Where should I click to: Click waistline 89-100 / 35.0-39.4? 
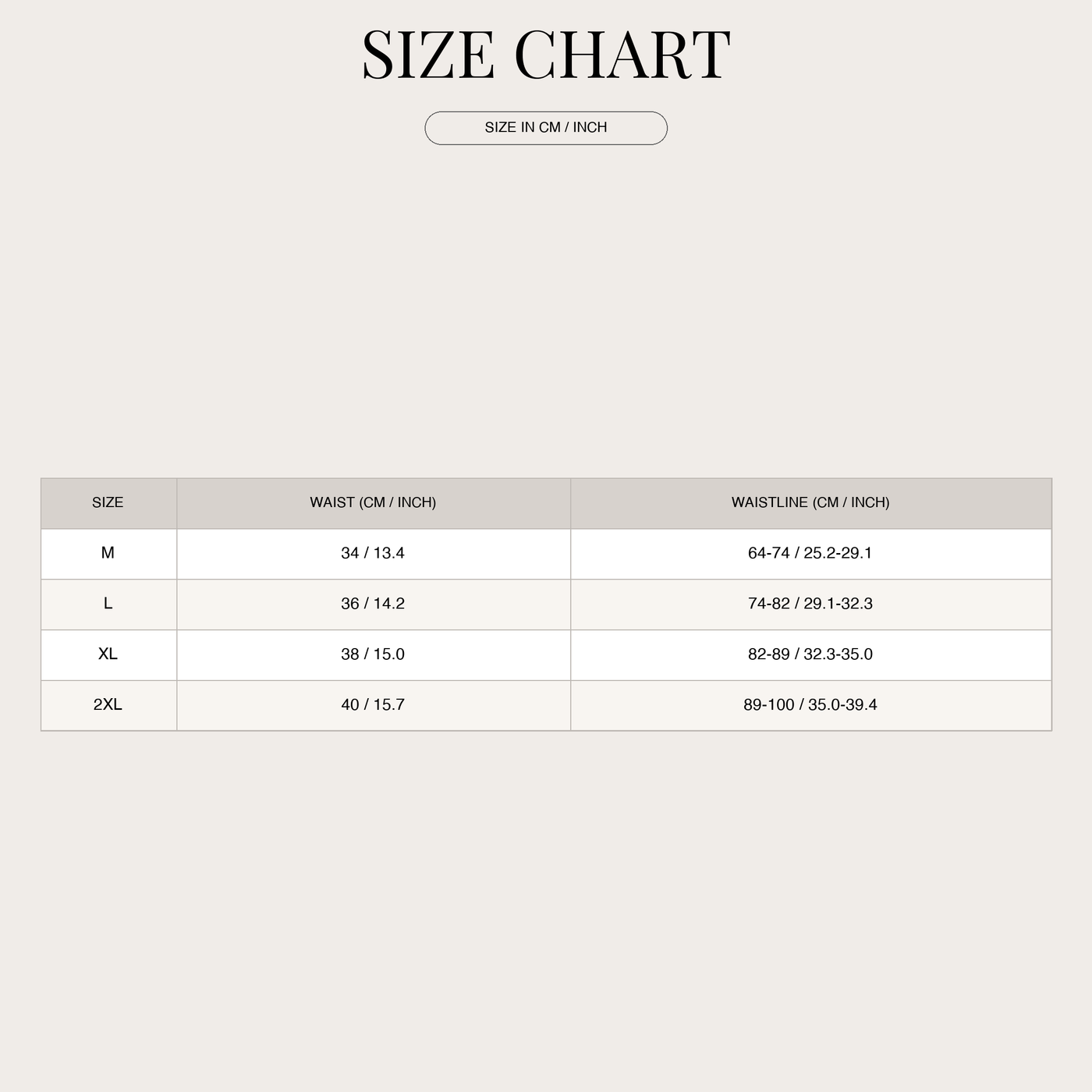pos(810,705)
